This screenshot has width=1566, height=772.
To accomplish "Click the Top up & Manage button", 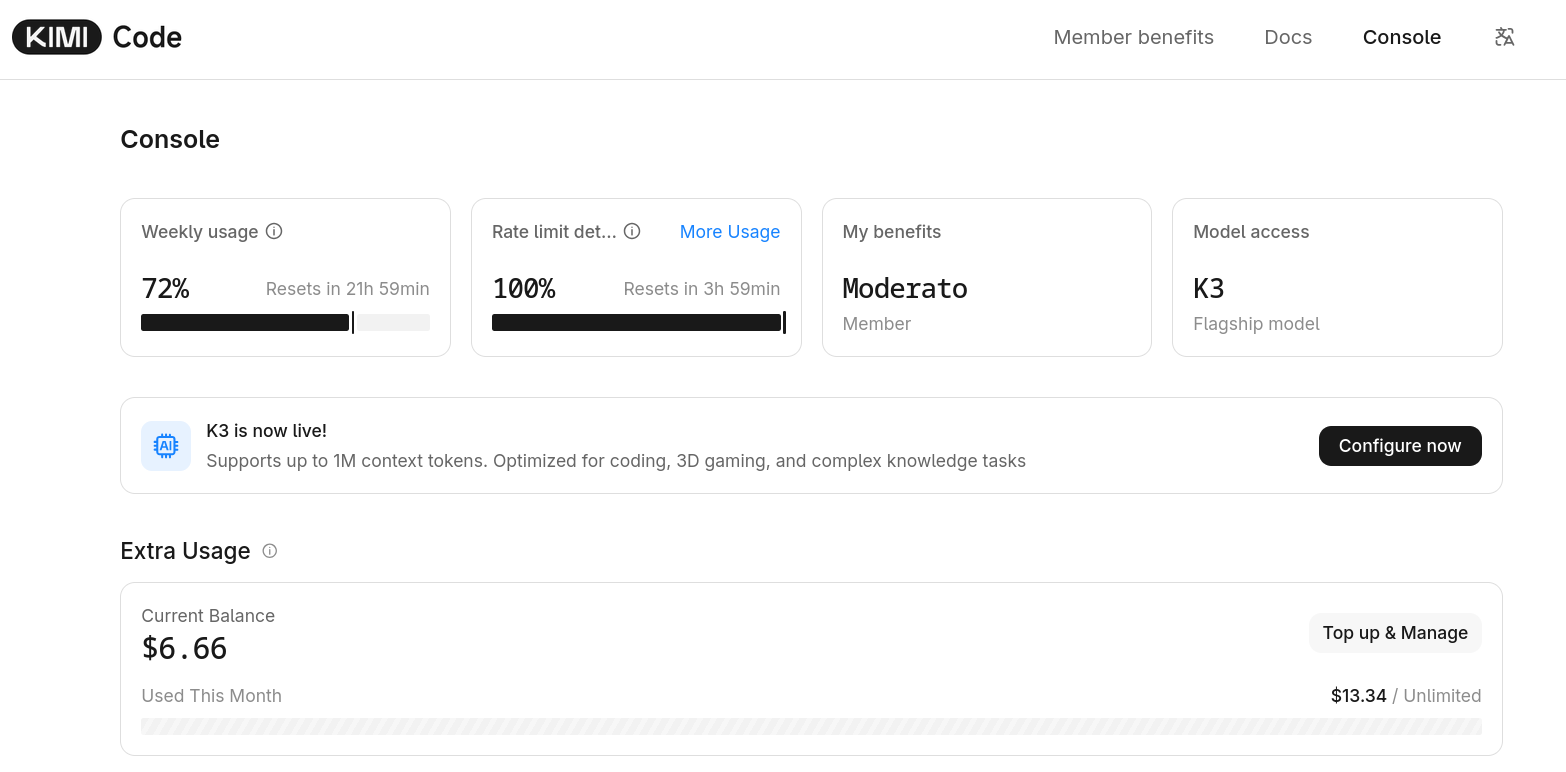I will pyautogui.click(x=1395, y=633).
